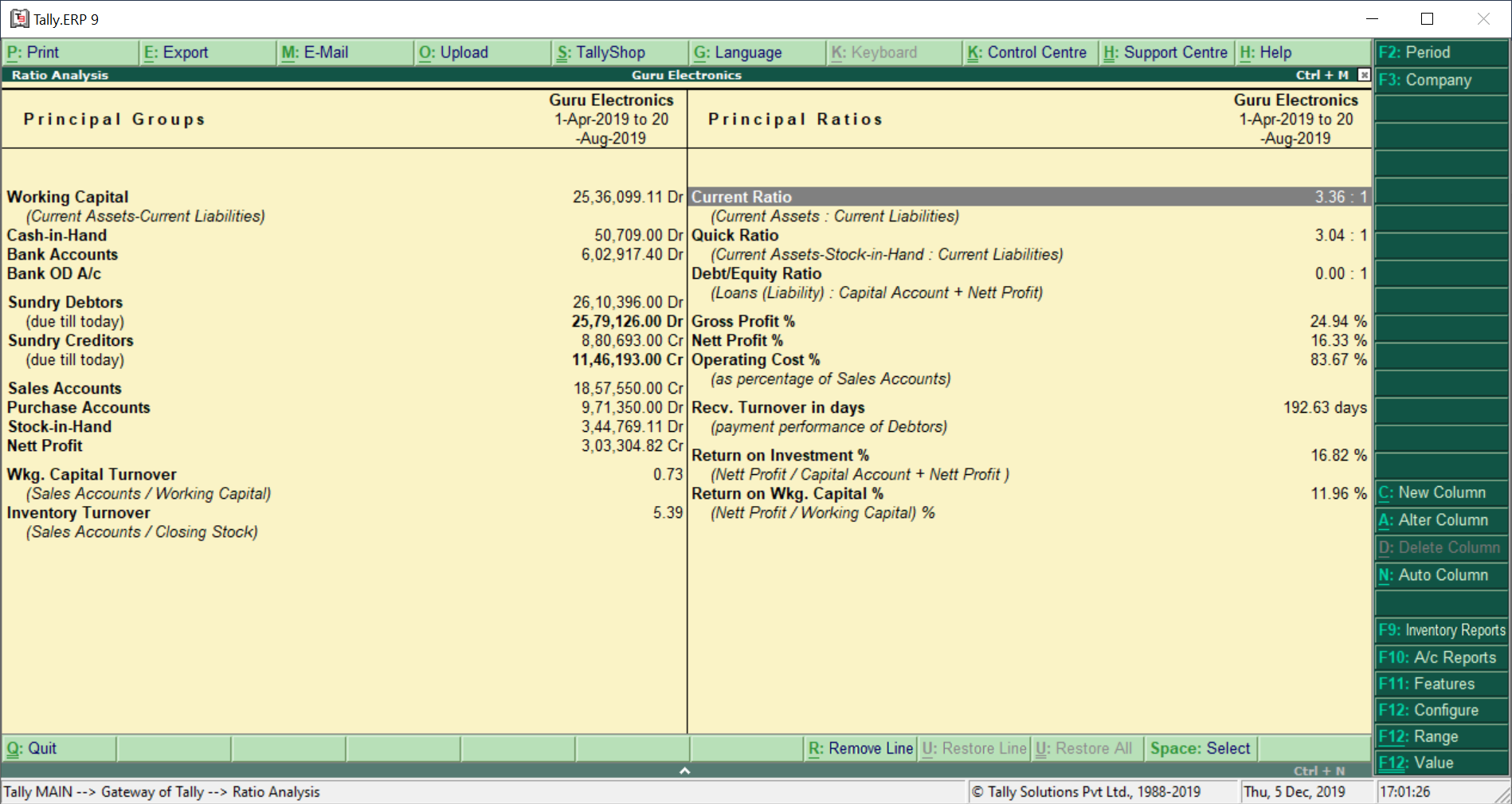Select the Cash-in-Hand group
This screenshot has width=1512, height=804.
[344, 235]
